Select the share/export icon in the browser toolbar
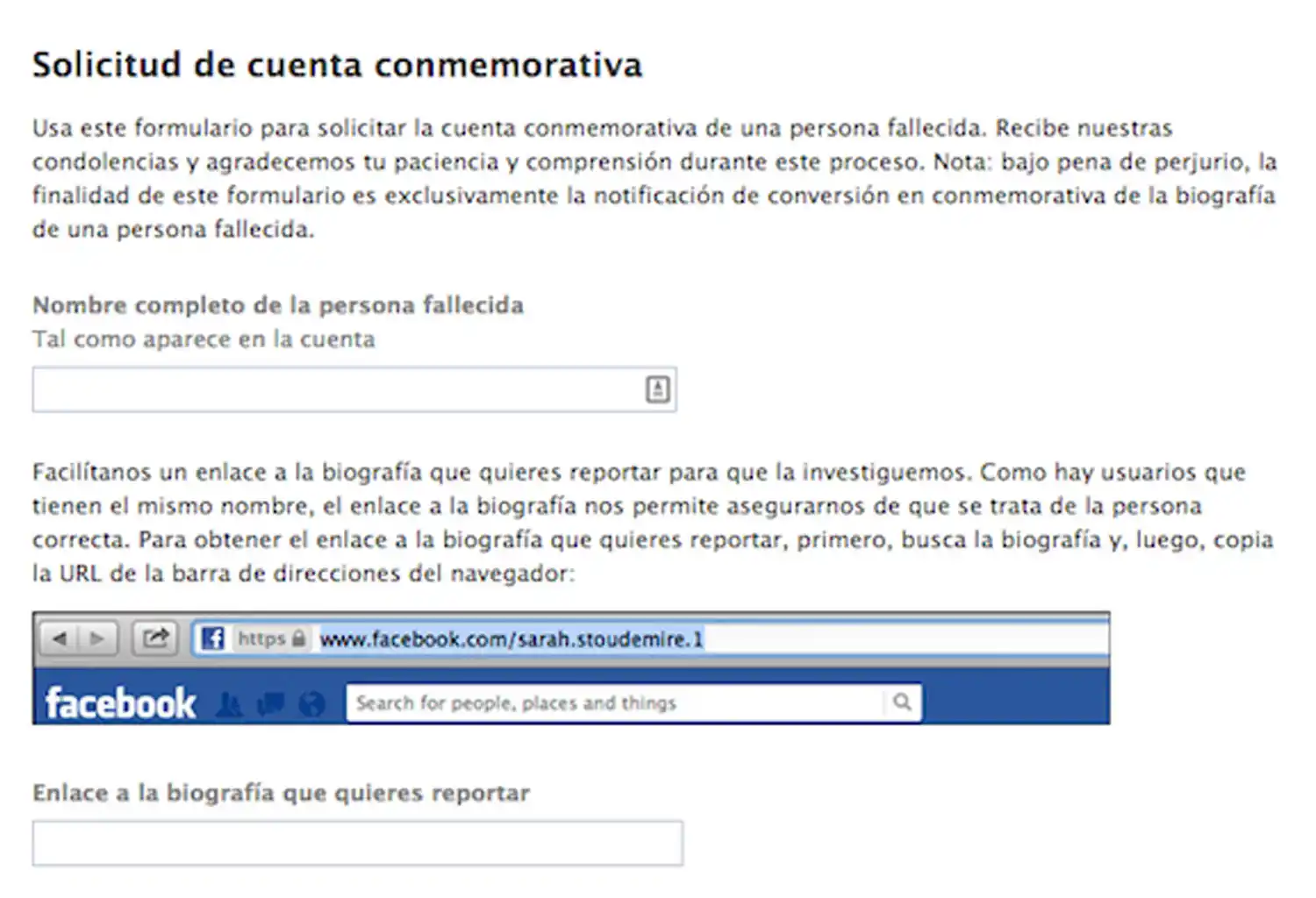Image resolution: width=1316 pixels, height=898 pixels. [x=154, y=638]
